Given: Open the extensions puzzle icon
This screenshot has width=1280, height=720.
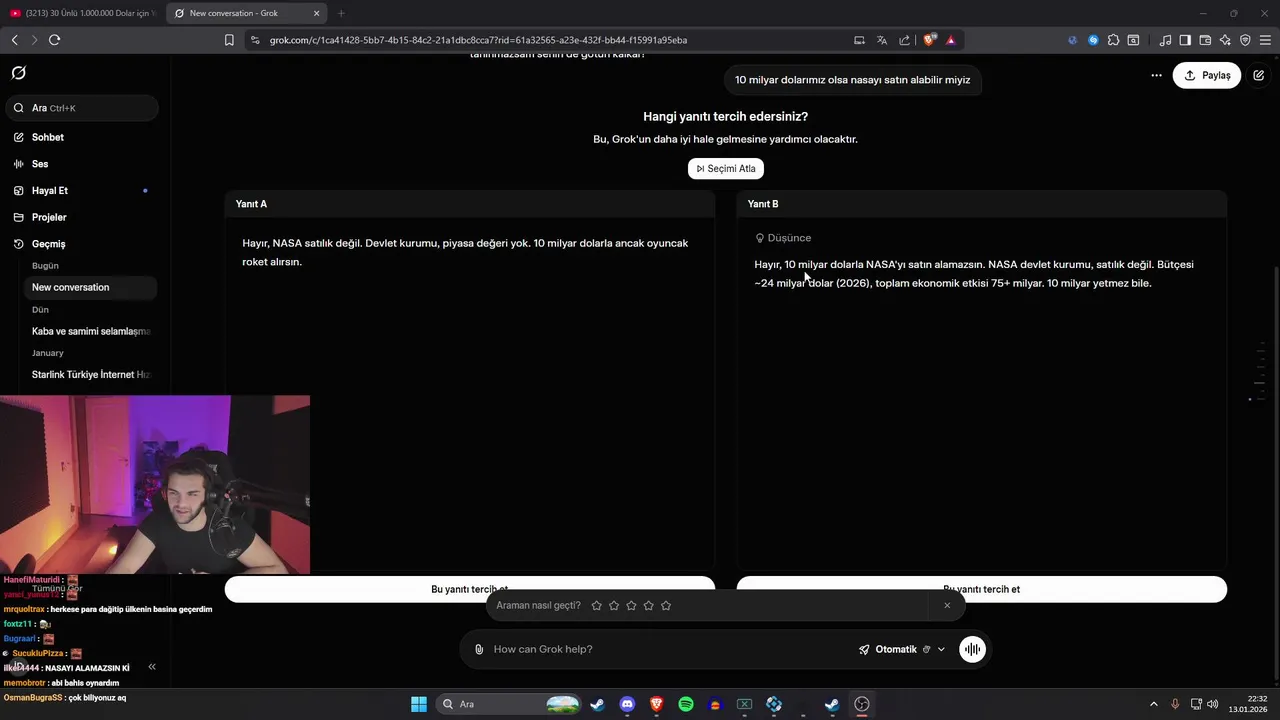Looking at the screenshot, I should (x=1113, y=40).
